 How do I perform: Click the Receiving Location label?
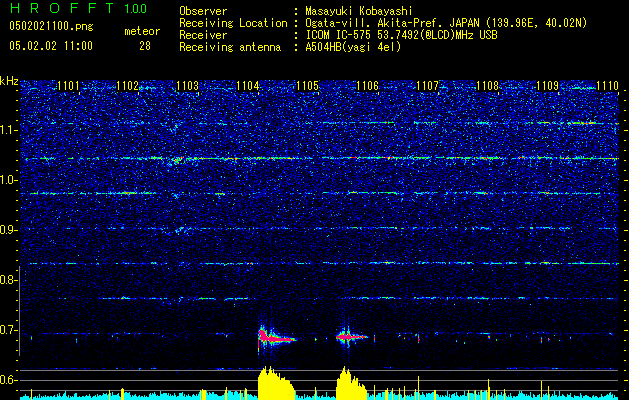(233, 23)
